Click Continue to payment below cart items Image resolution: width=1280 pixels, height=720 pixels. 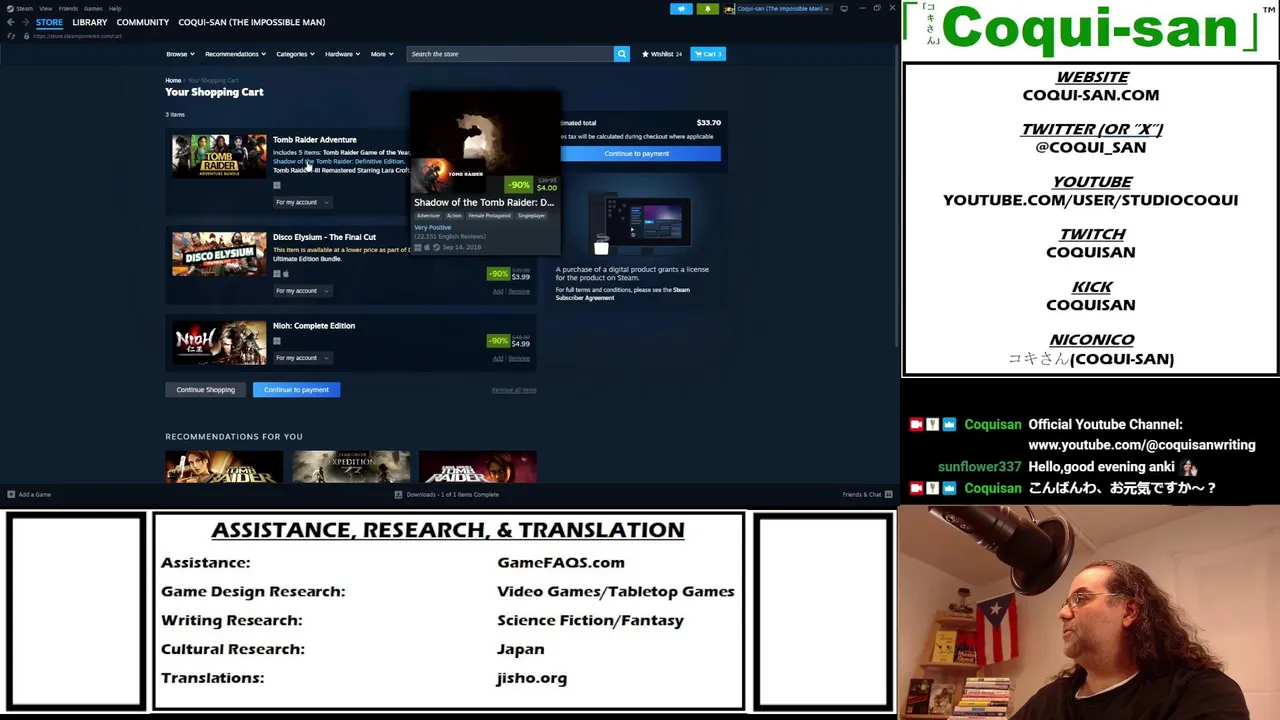coord(296,390)
